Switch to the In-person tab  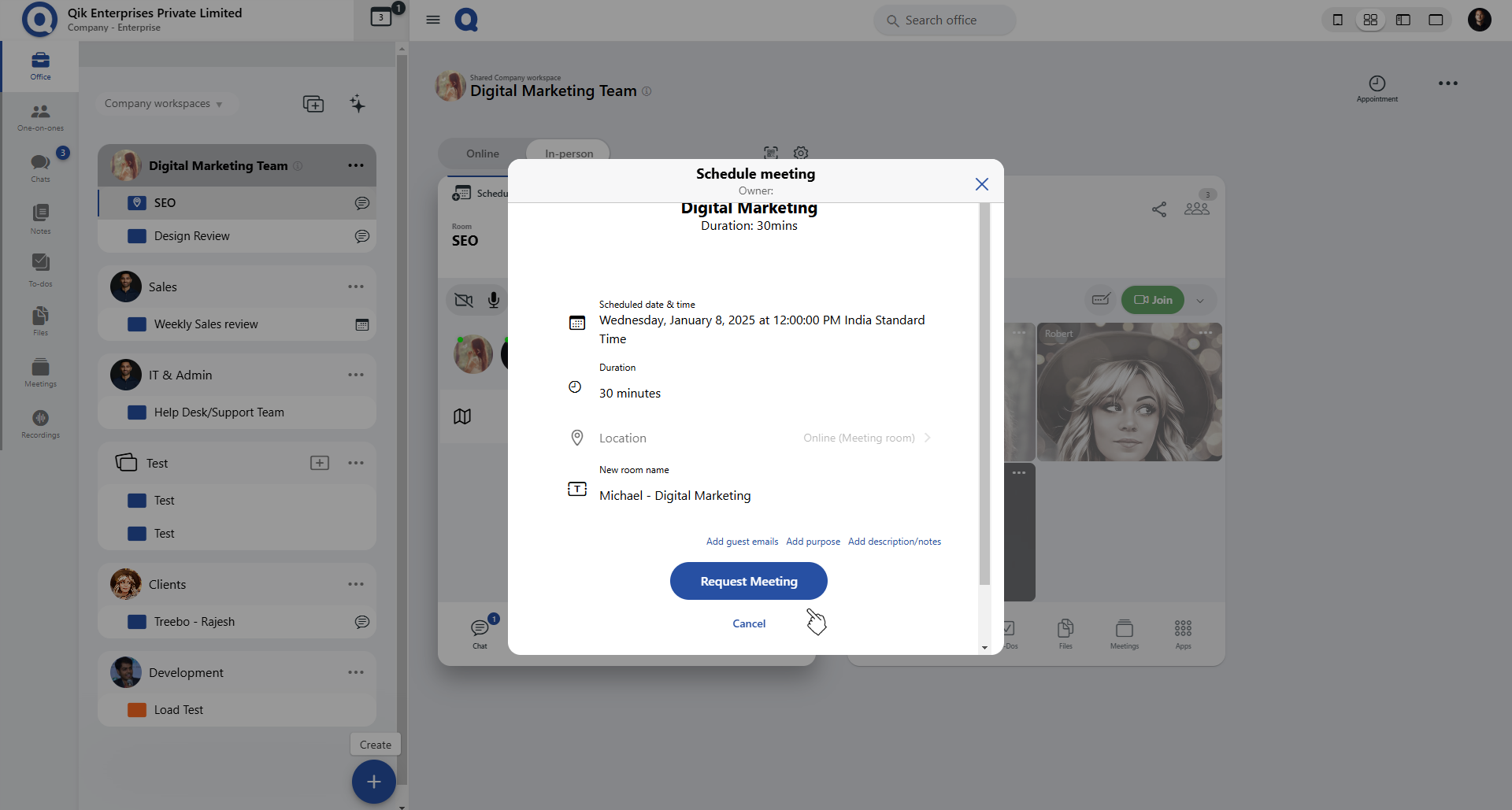point(569,153)
